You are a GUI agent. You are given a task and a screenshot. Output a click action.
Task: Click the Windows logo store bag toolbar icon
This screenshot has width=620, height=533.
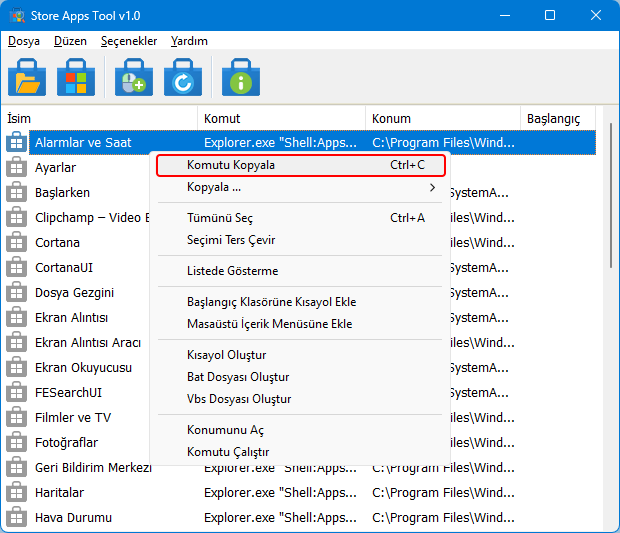click(76, 77)
